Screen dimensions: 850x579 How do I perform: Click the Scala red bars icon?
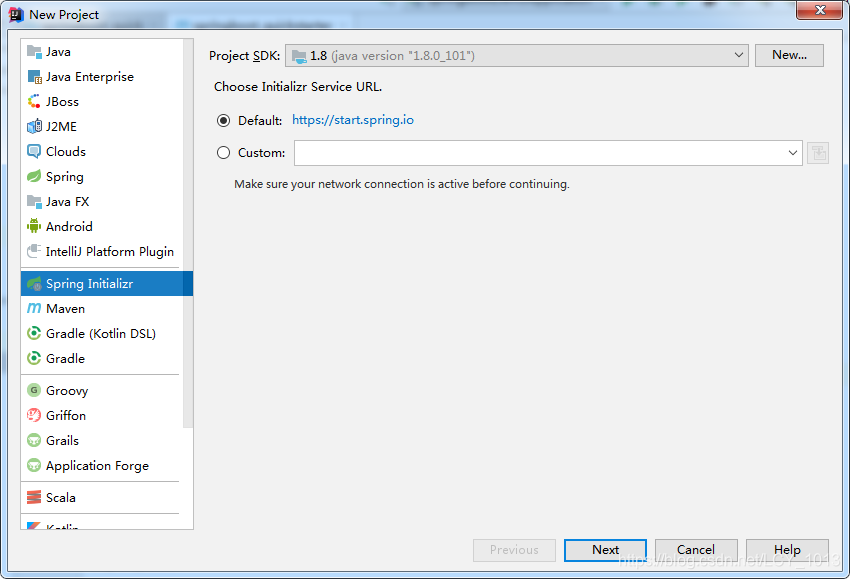[x=34, y=497]
